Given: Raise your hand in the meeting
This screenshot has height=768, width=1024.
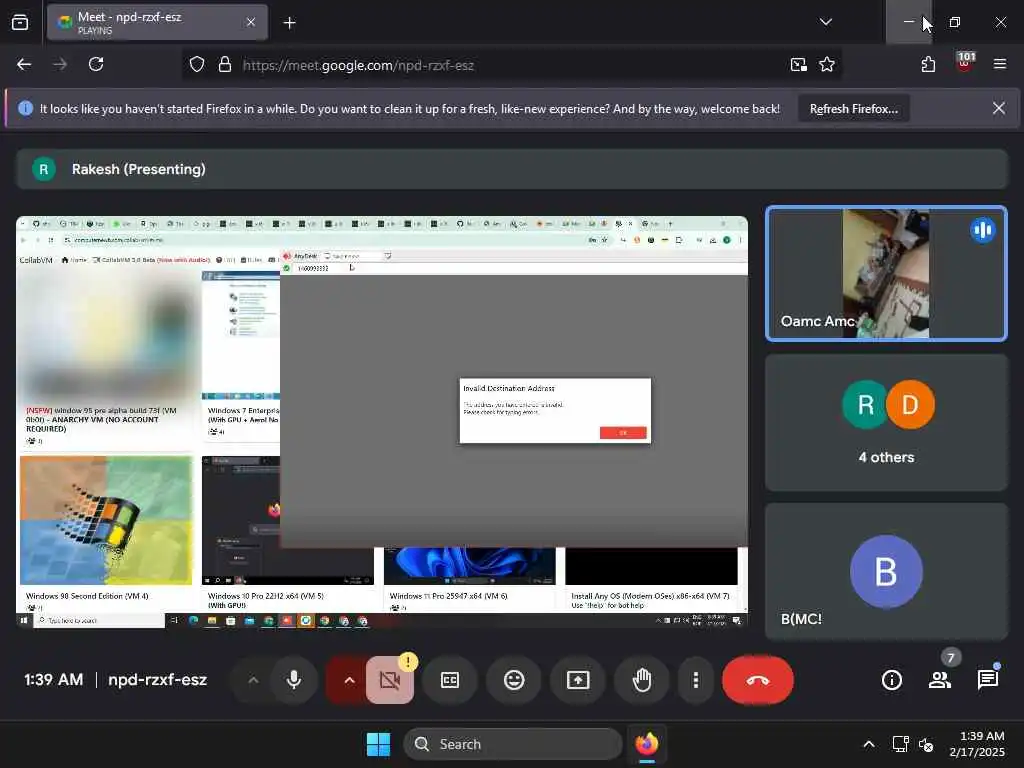Looking at the screenshot, I should point(642,680).
